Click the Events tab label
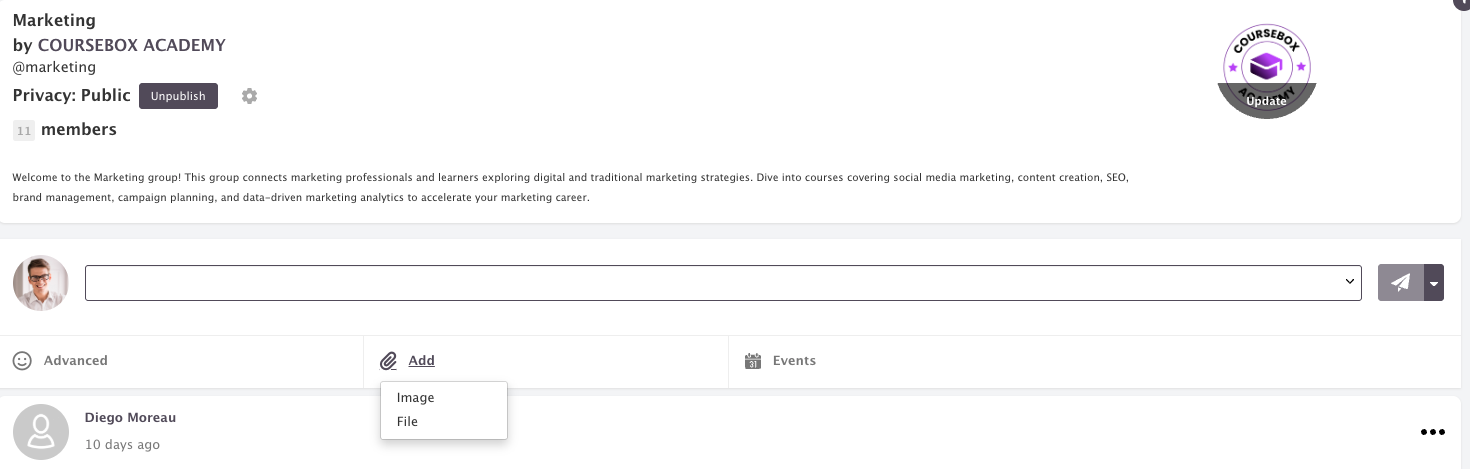The image size is (1470, 469). [x=794, y=361]
